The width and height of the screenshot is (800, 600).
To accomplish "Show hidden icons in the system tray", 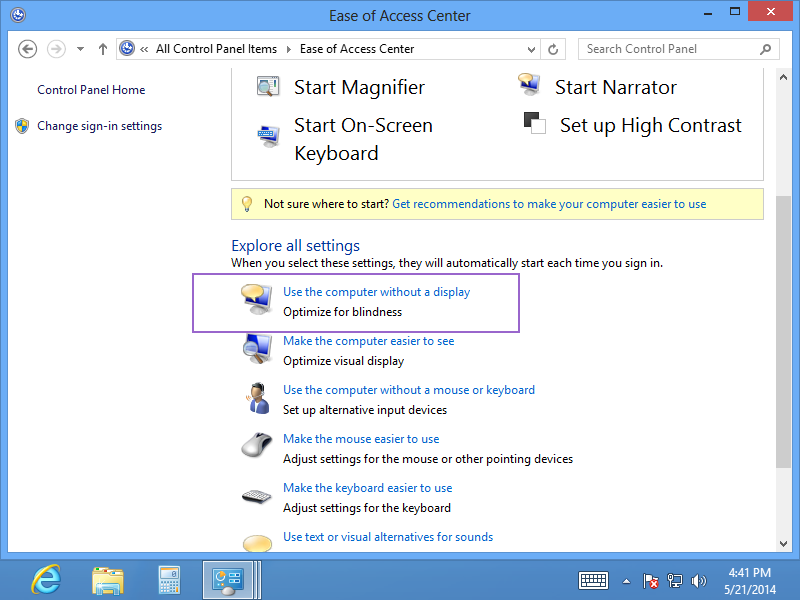I will click(627, 581).
